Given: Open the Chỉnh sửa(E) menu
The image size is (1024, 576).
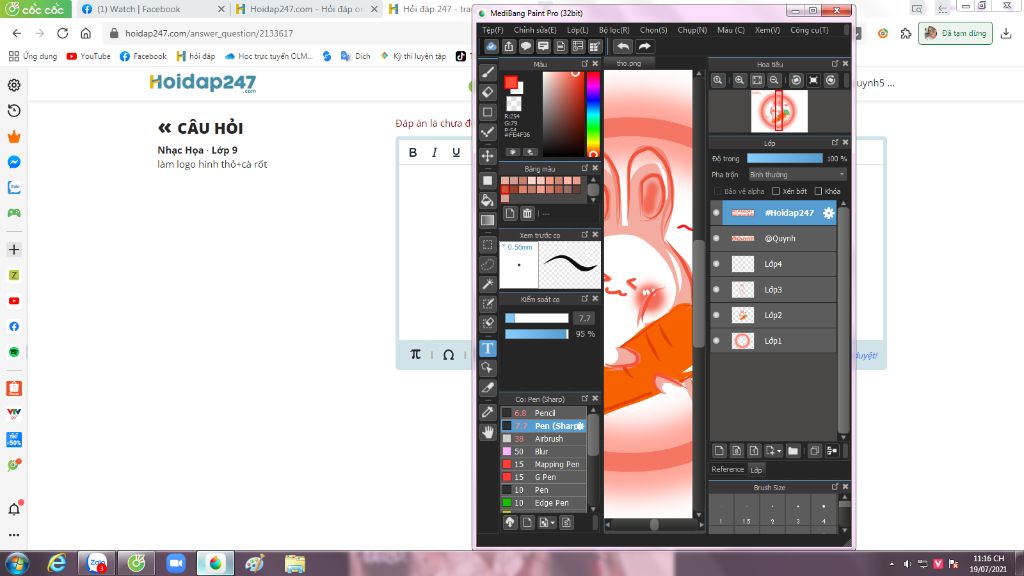Looking at the screenshot, I should tap(535, 30).
